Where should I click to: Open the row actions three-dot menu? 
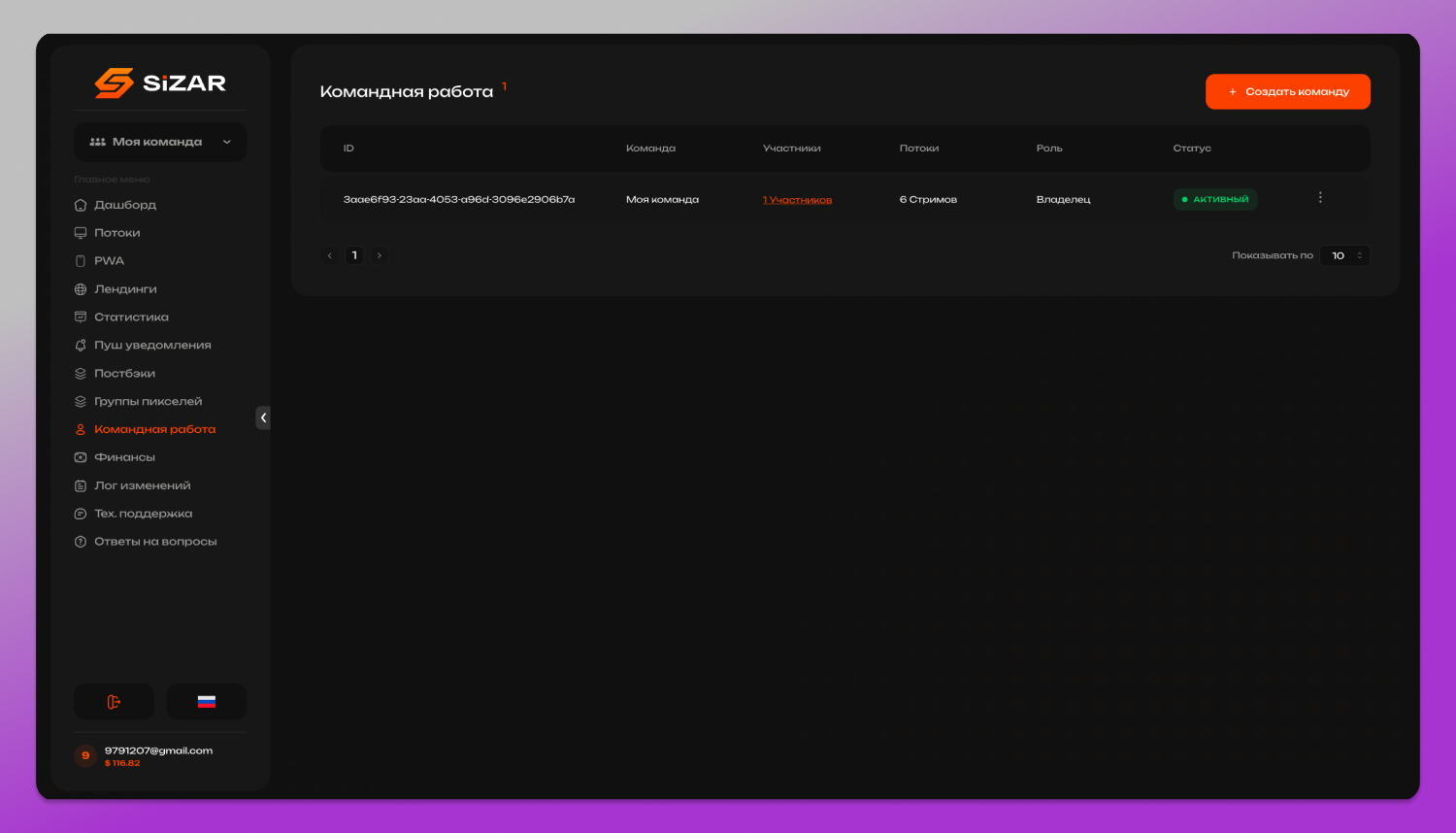point(1320,198)
